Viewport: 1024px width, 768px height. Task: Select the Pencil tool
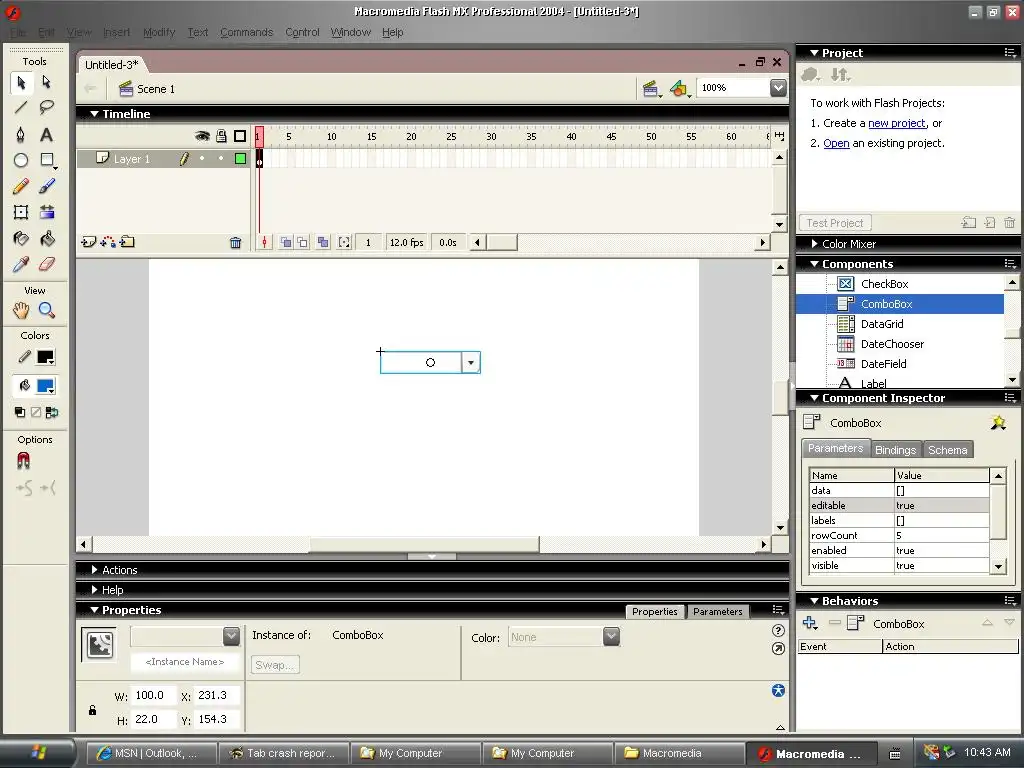pyautogui.click(x=21, y=187)
